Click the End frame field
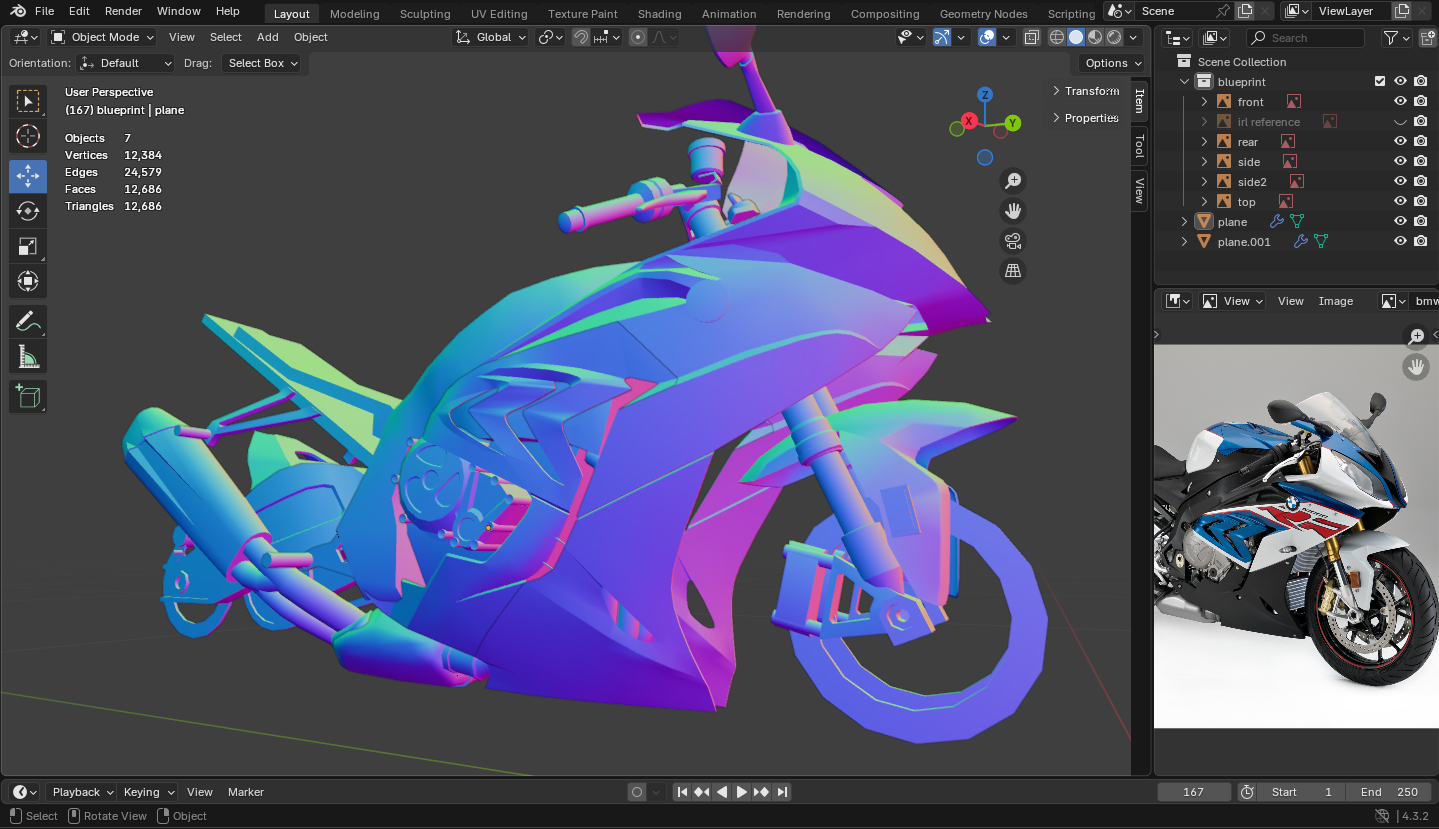 pos(1389,792)
